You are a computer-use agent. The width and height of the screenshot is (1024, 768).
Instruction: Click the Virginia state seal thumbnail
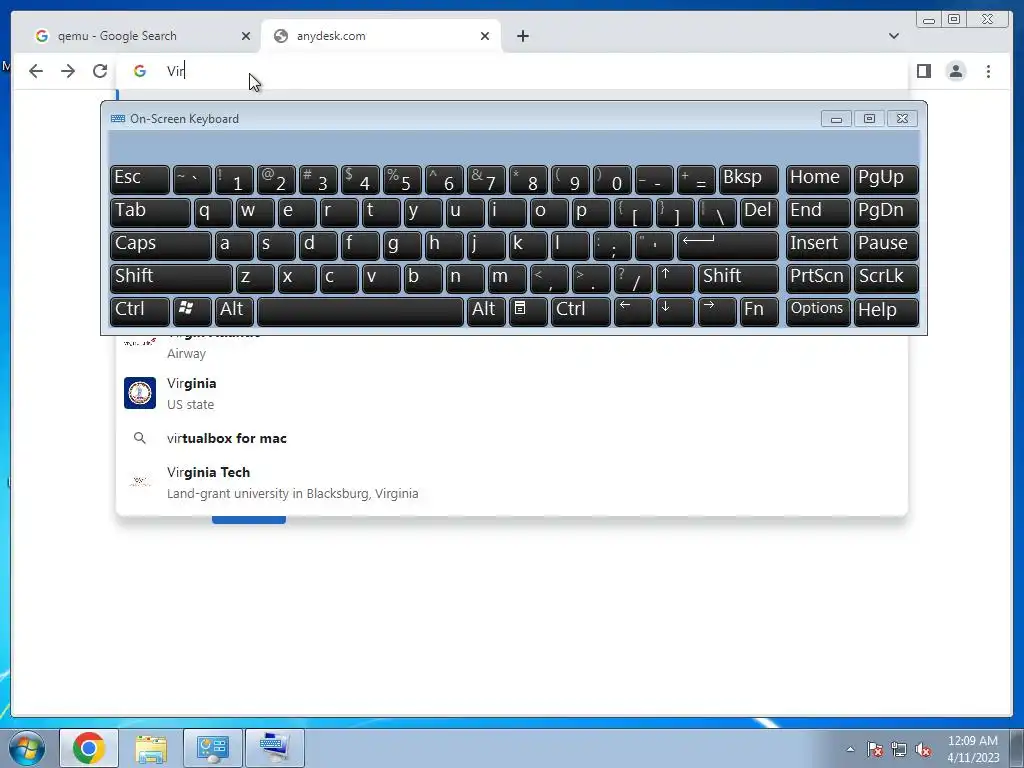[140, 393]
